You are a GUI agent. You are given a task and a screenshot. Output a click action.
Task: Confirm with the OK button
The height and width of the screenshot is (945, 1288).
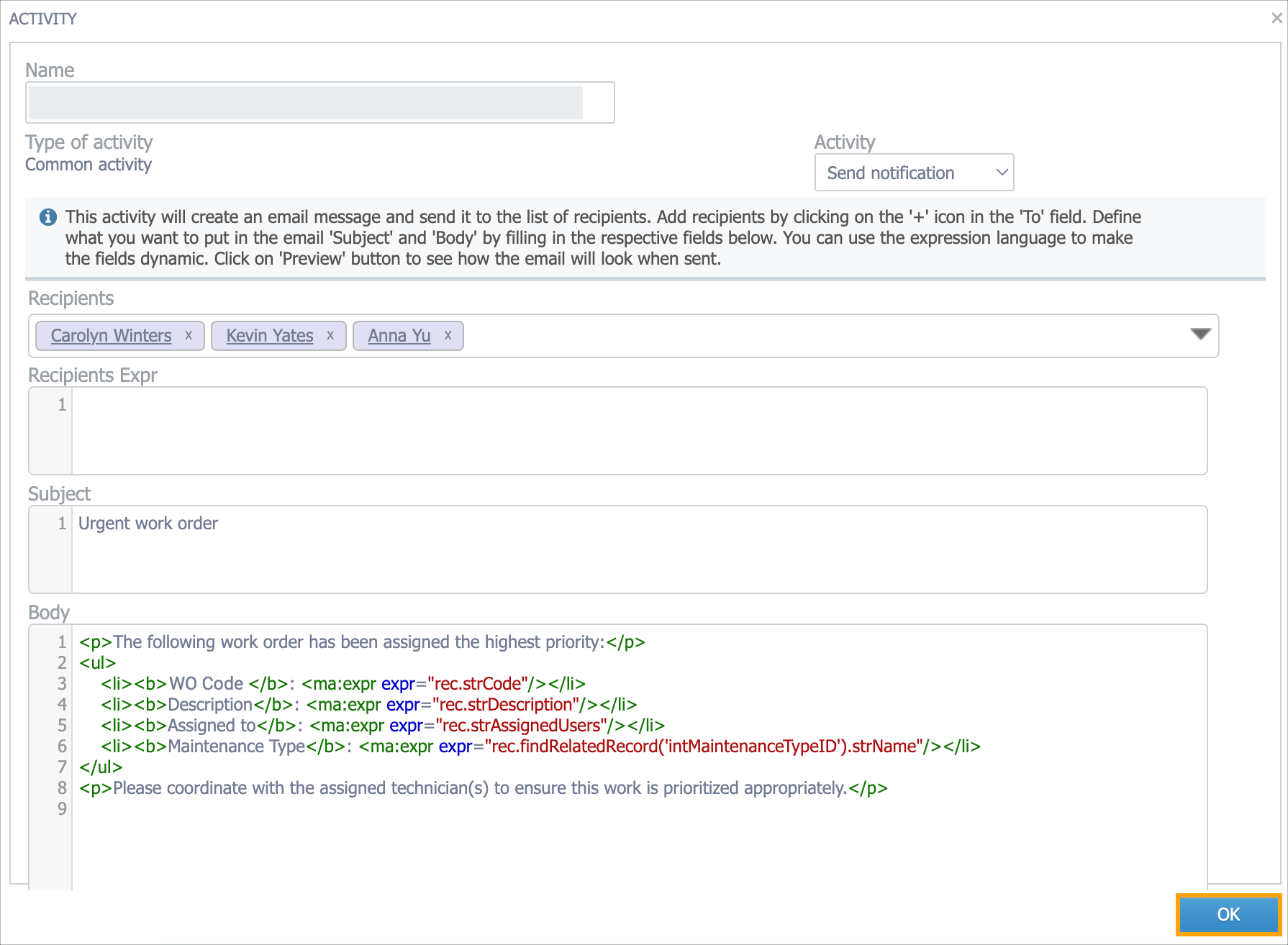(x=1228, y=914)
